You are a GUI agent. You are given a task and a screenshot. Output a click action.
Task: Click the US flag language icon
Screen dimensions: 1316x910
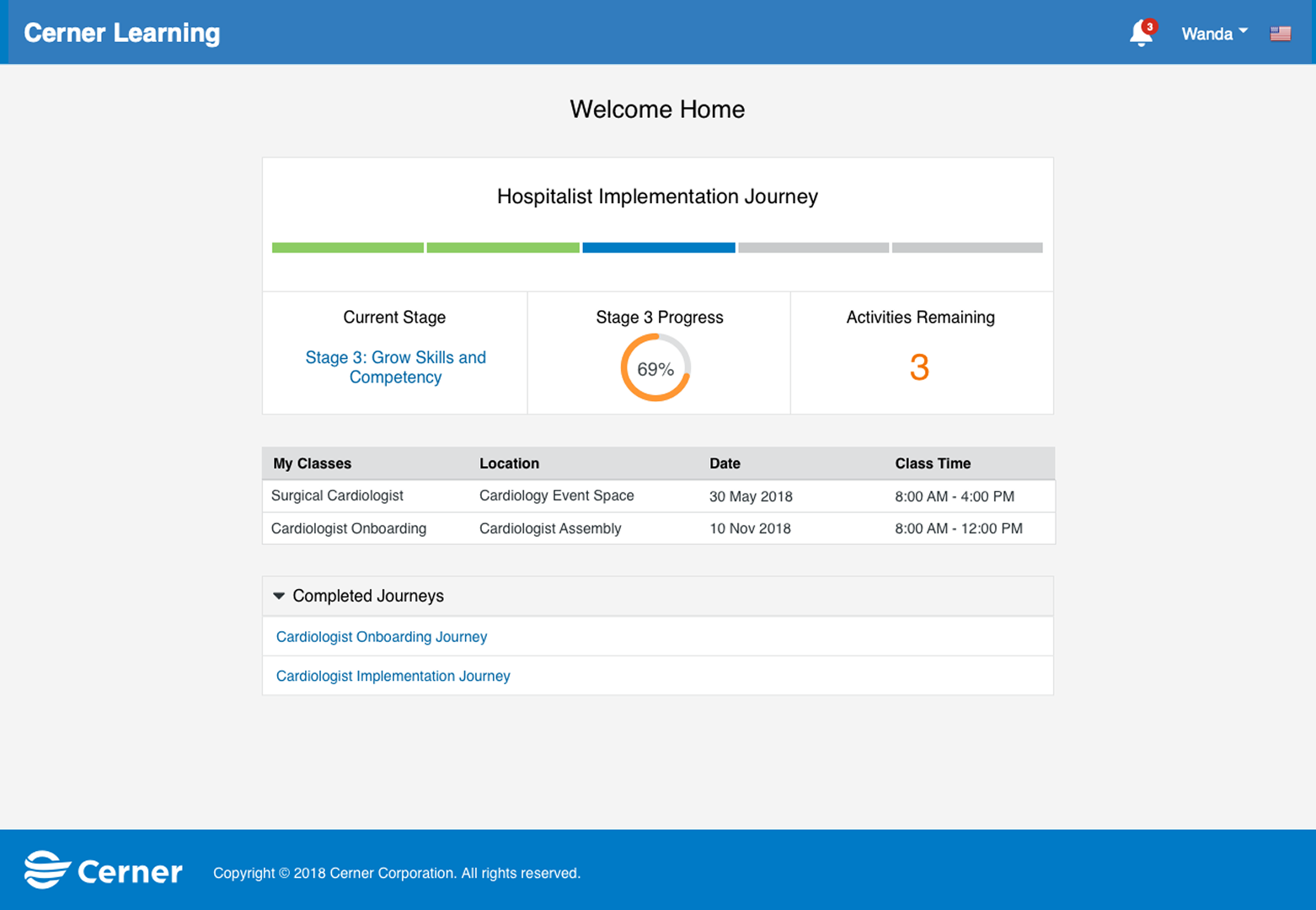pos(1281,34)
